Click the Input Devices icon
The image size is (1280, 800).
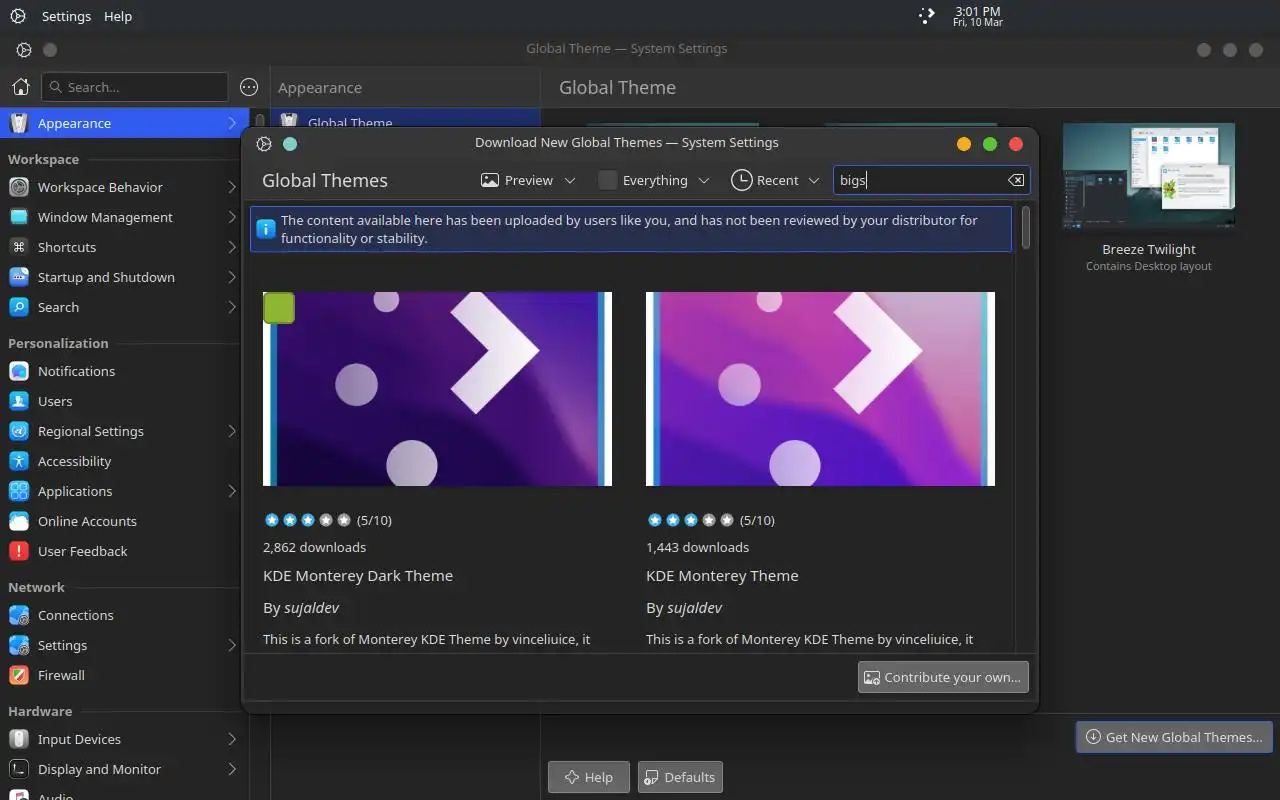19,739
